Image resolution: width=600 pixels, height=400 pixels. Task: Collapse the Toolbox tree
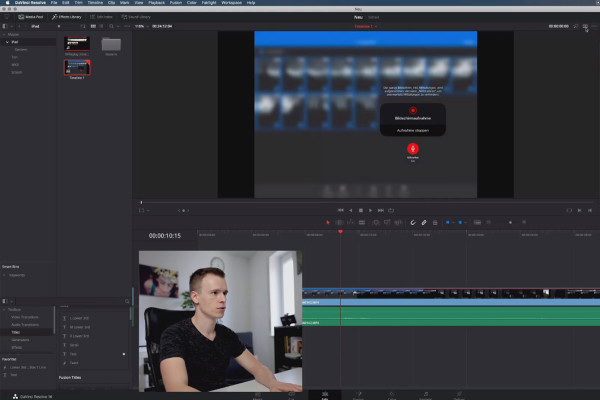[x=4, y=309]
